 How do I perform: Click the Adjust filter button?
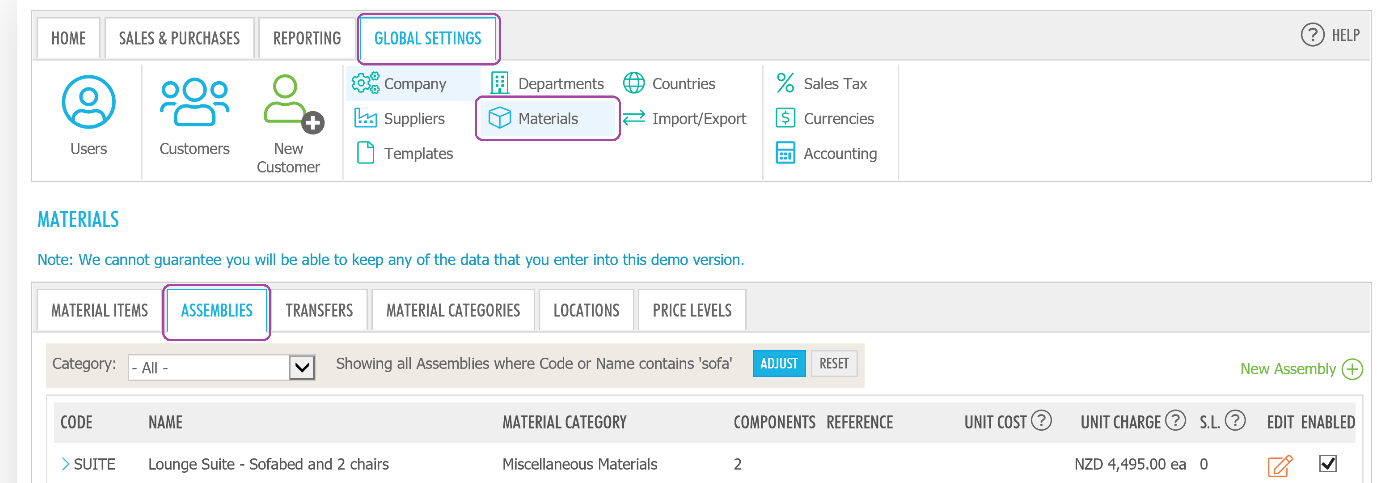tap(779, 364)
